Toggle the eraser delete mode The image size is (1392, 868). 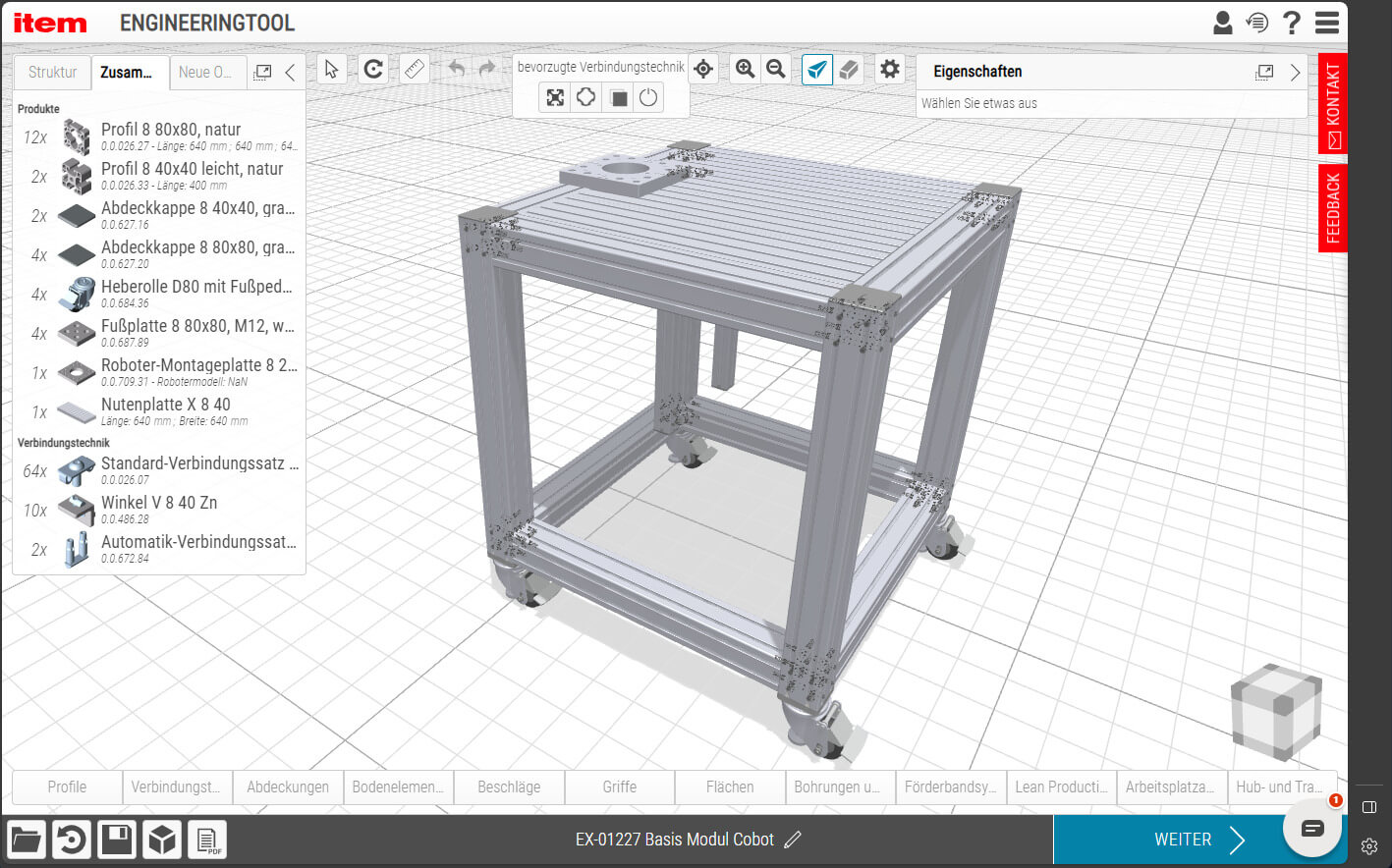849,69
